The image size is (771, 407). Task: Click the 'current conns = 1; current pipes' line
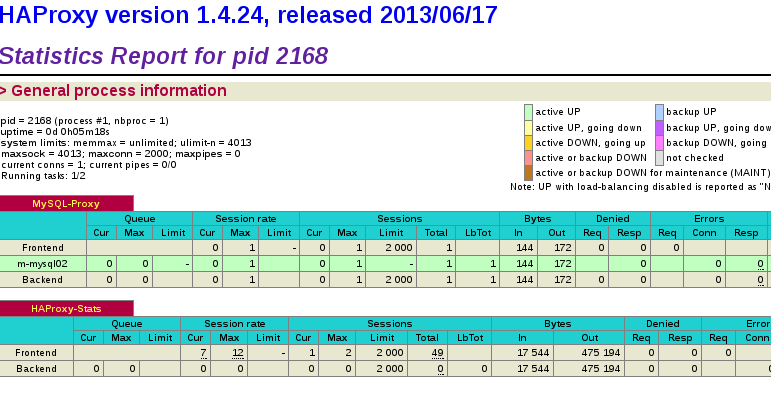point(89,165)
